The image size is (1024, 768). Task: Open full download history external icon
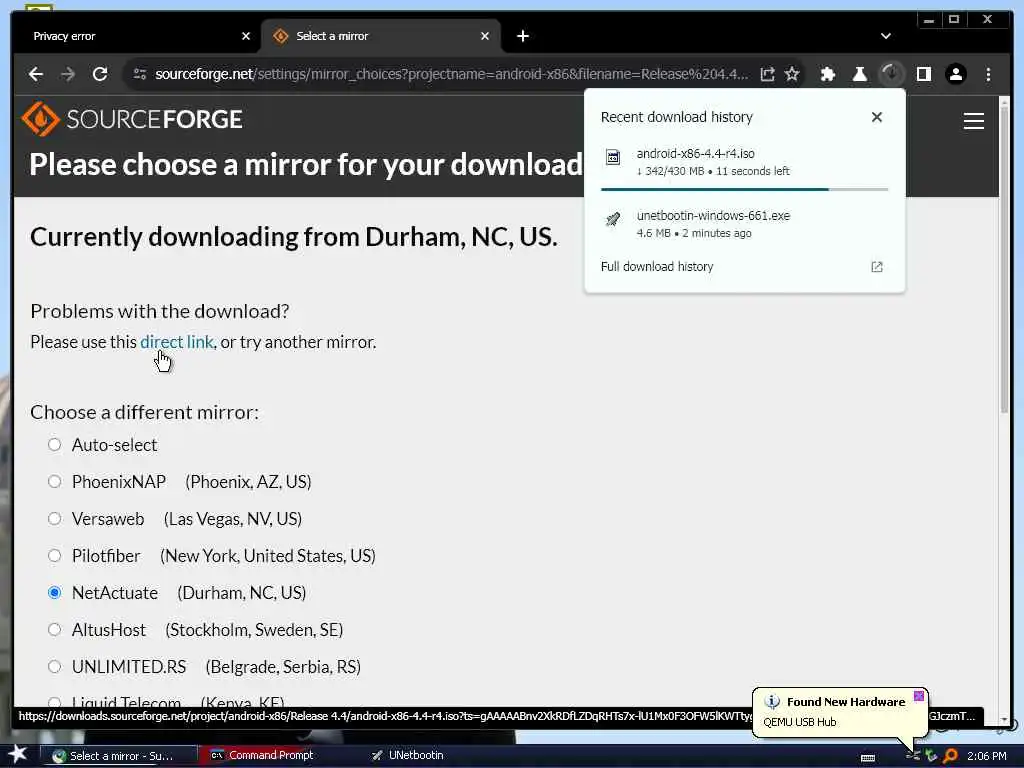coord(877,267)
